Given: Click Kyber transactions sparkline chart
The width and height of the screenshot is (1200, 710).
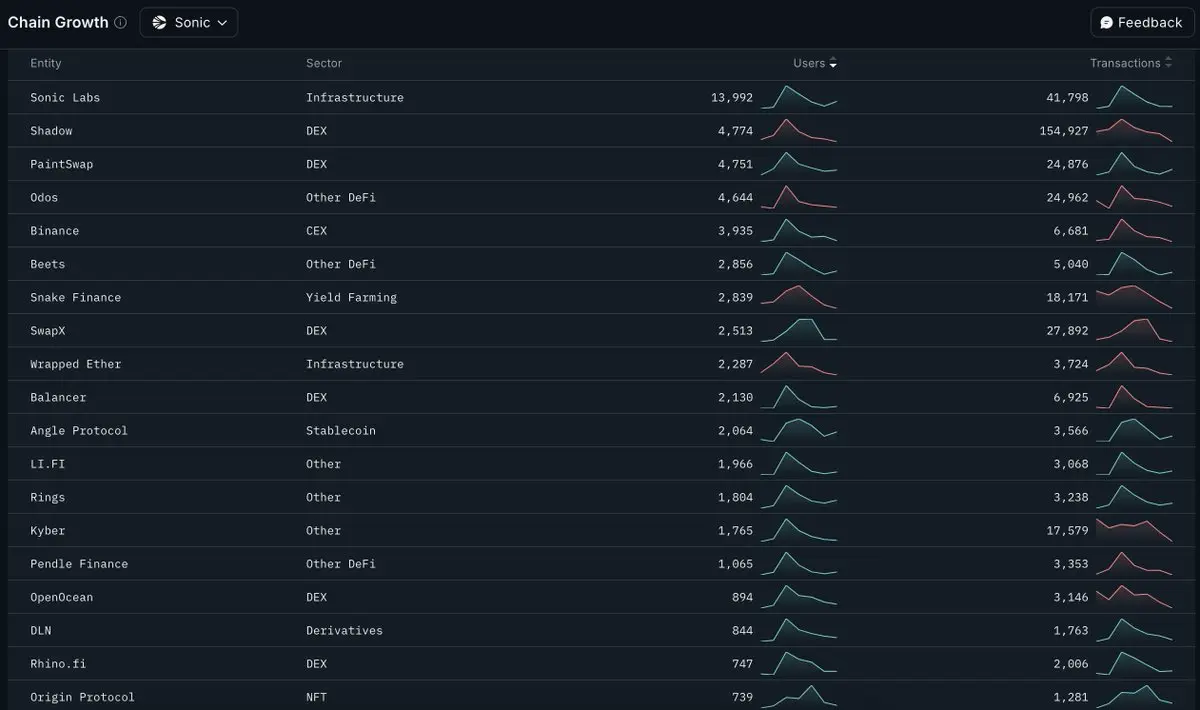Looking at the screenshot, I should tap(1134, 531).
